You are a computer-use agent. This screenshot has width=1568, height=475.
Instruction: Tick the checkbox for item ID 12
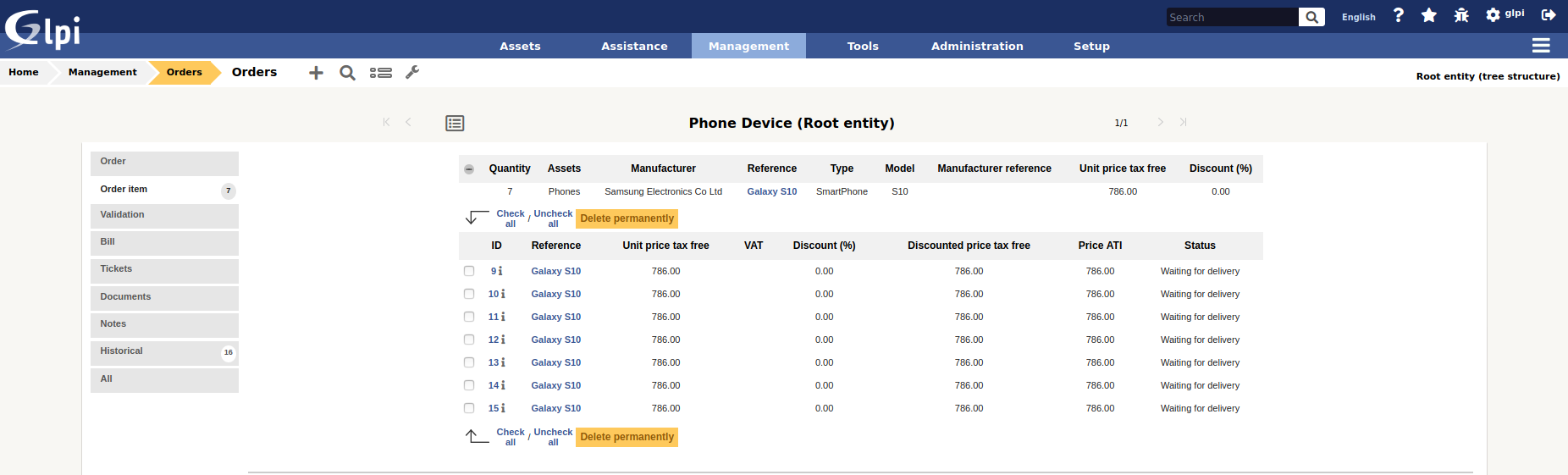tap(469, 340)
